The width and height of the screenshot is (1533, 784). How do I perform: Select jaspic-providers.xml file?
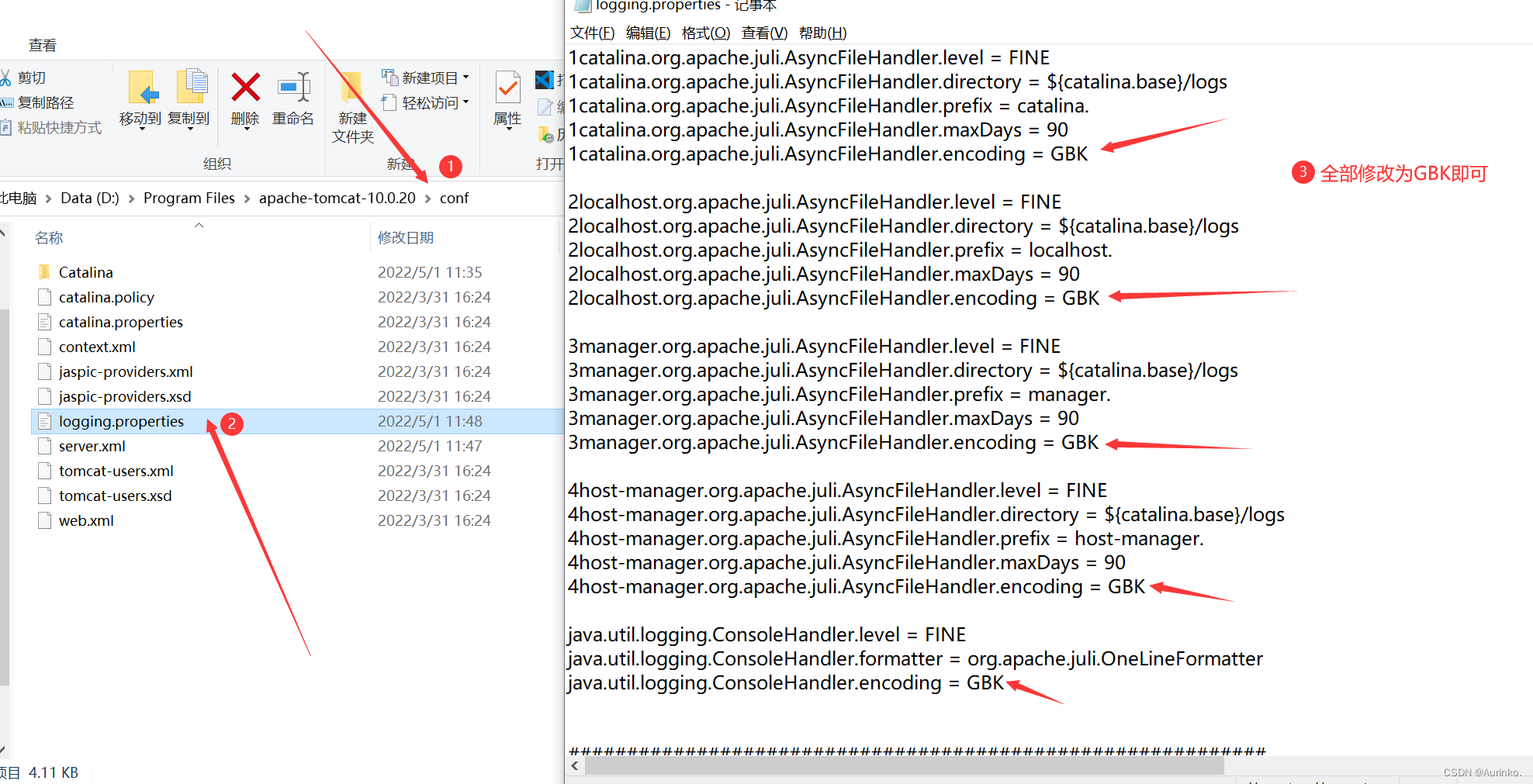pos(126,371)
